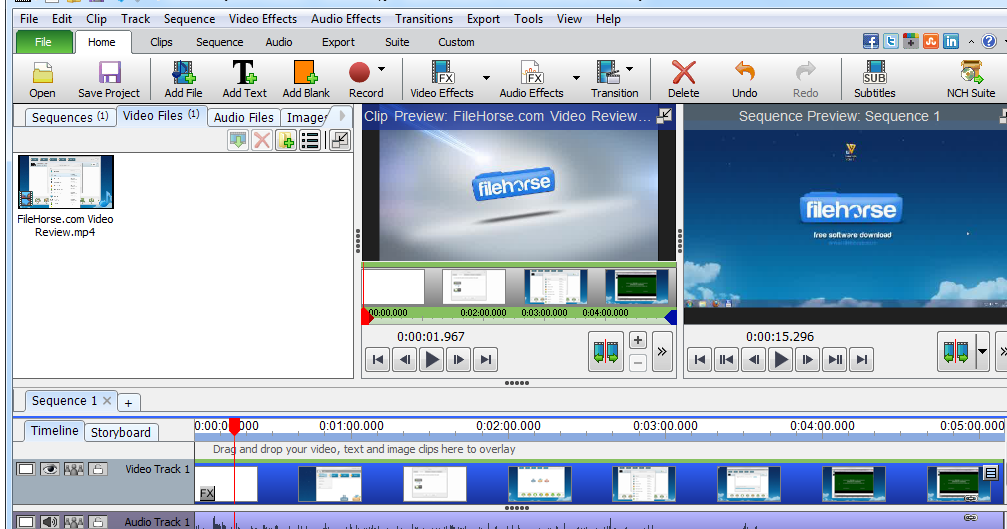Click the Add File toolbar icon
1007x529 pixels.
[x=183, y=73]
